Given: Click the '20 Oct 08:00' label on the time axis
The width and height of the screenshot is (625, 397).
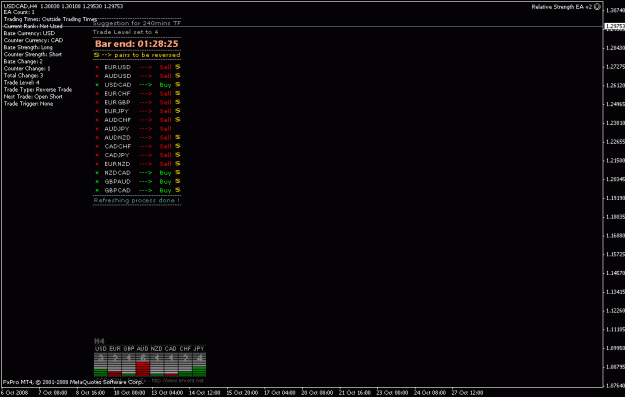Looking at the screenshot, I should [x=317, y=393].
